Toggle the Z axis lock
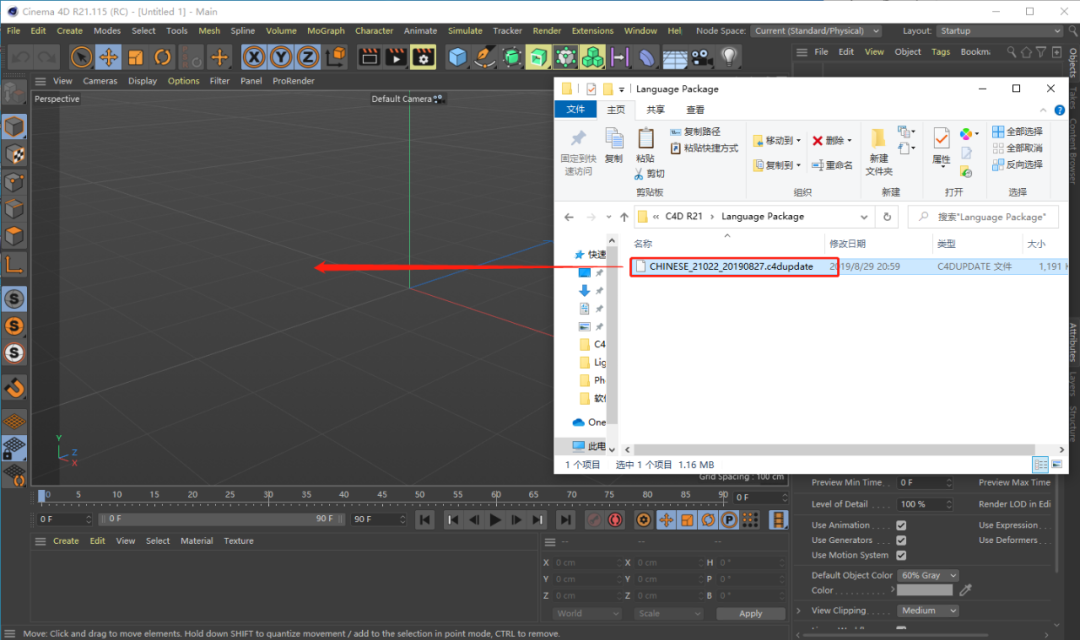The image size is (1080, 640). (x=308, y=57)
